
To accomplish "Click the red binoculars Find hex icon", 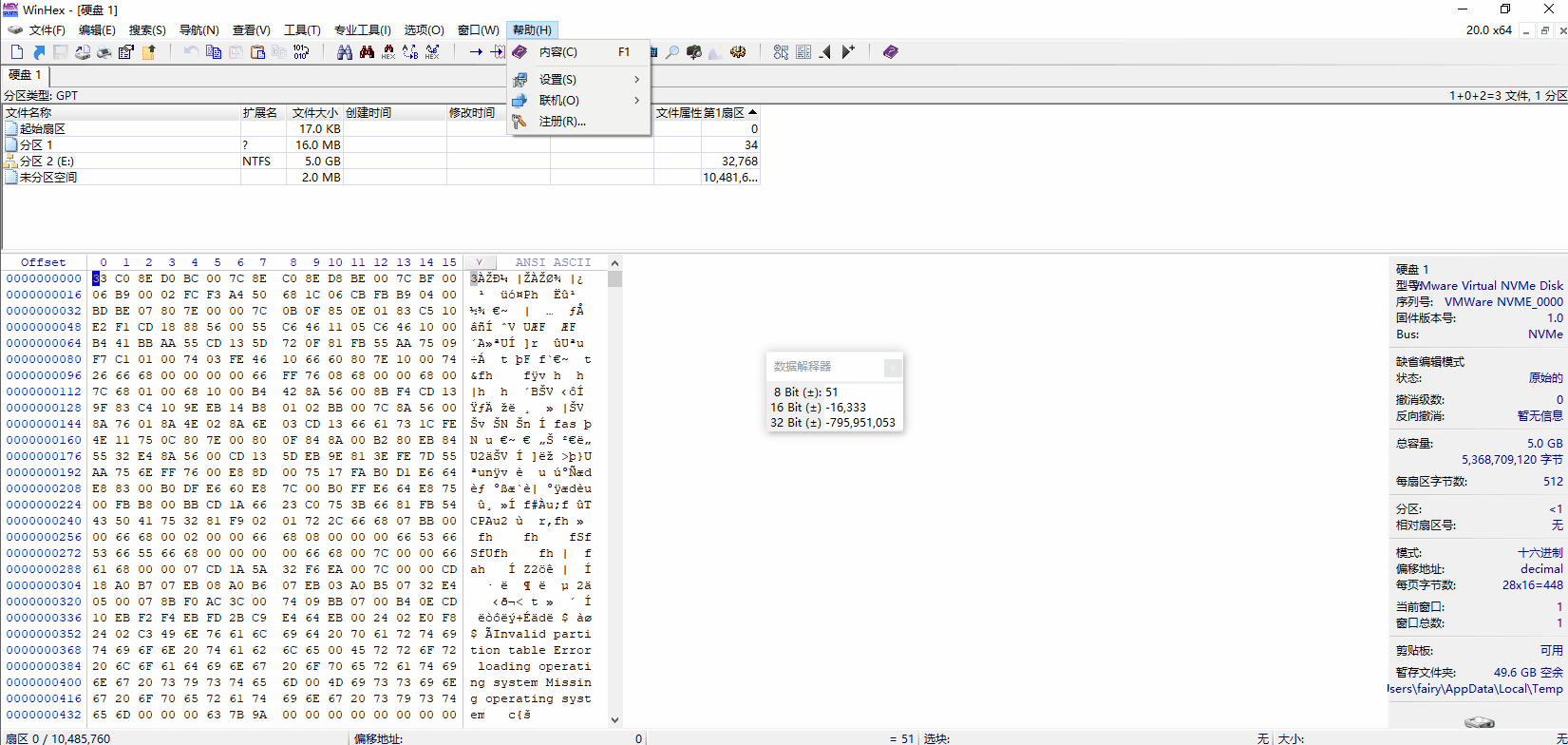I will pyautogui.click(x=367, y=52).
